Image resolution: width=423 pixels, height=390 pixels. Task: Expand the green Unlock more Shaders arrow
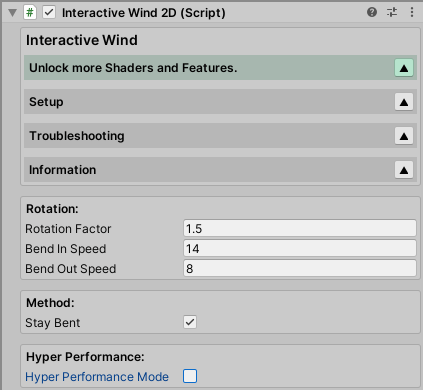point(404,68)
